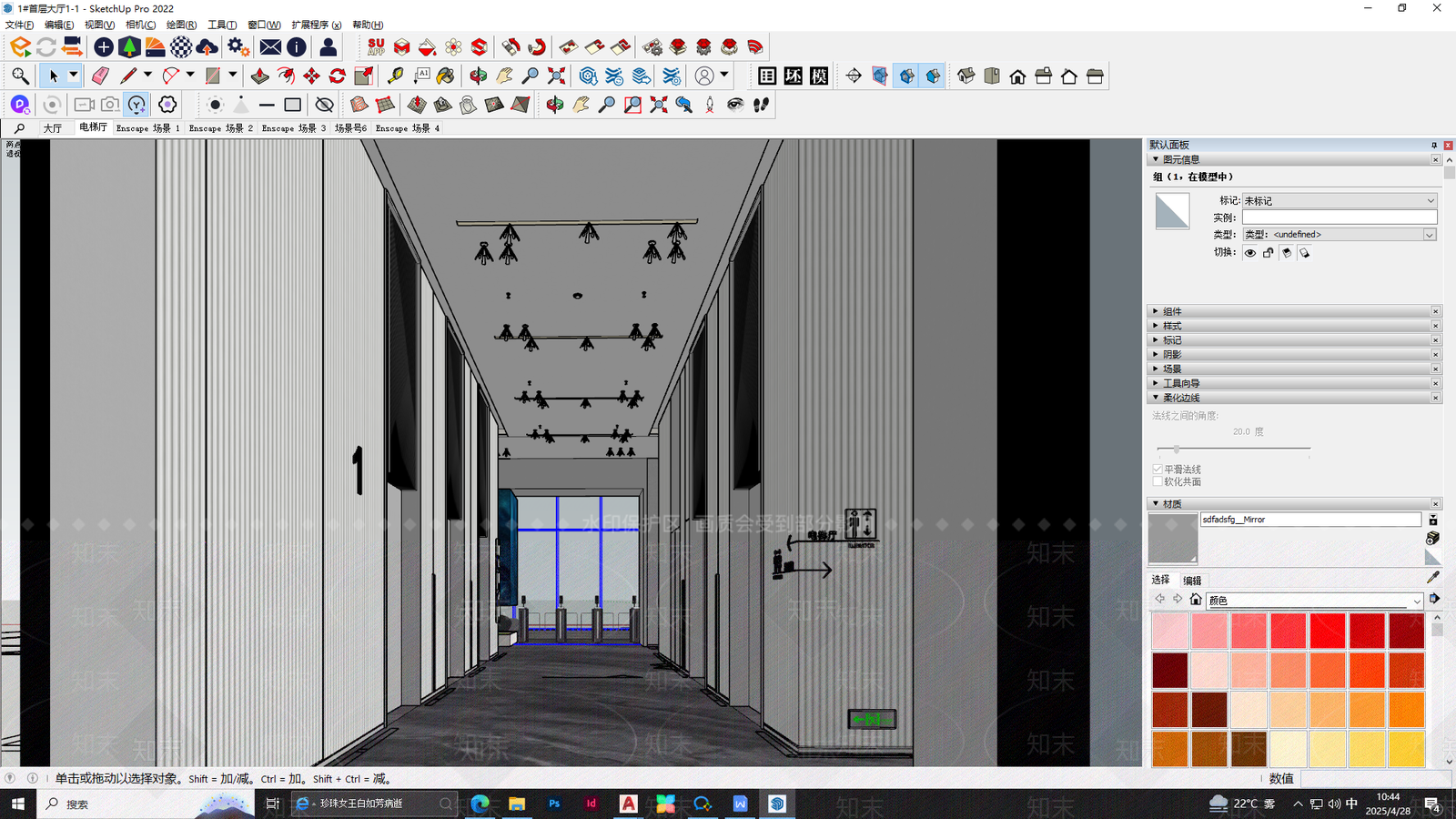Open the 类型 undefined dropdown

1340,235
